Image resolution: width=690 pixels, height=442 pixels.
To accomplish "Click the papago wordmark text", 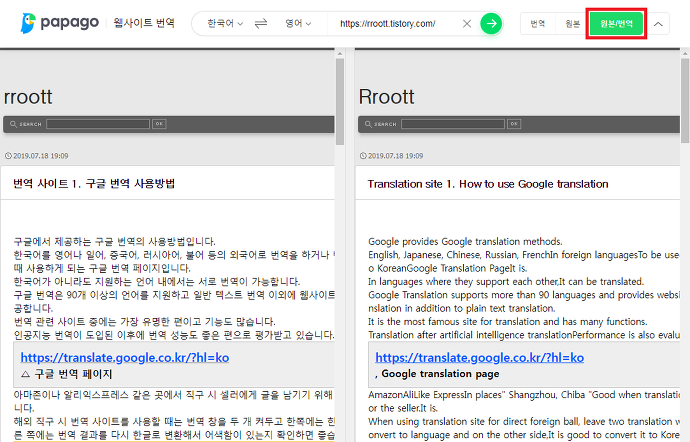I will click(x=70, y=22).
